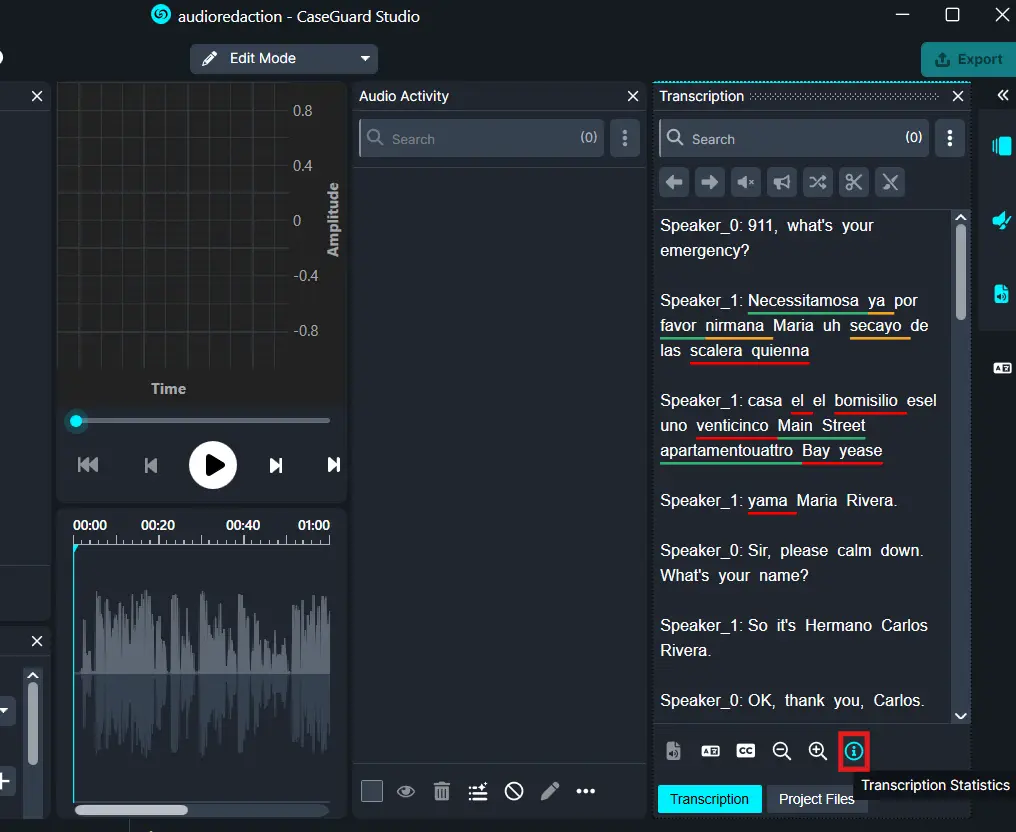The image size is (1016, 832).
Task: Switch to the Project Files tab
Action: coord(816,799)
